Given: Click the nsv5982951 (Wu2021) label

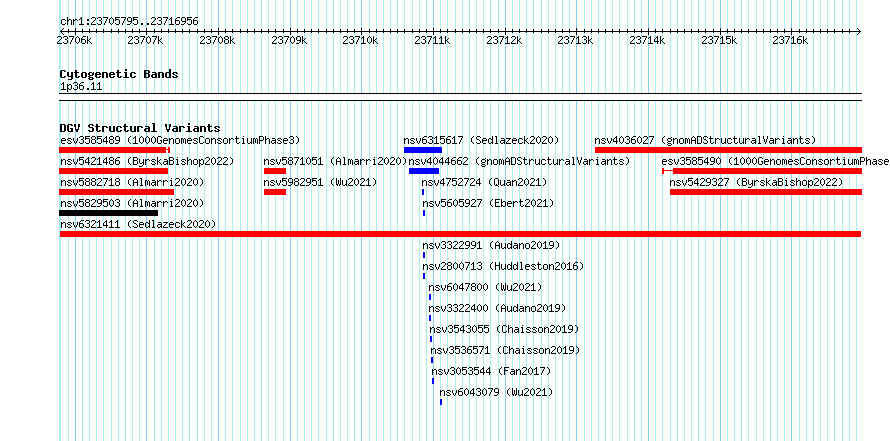Looking at the screenshot, I should [x=320, y=182].
